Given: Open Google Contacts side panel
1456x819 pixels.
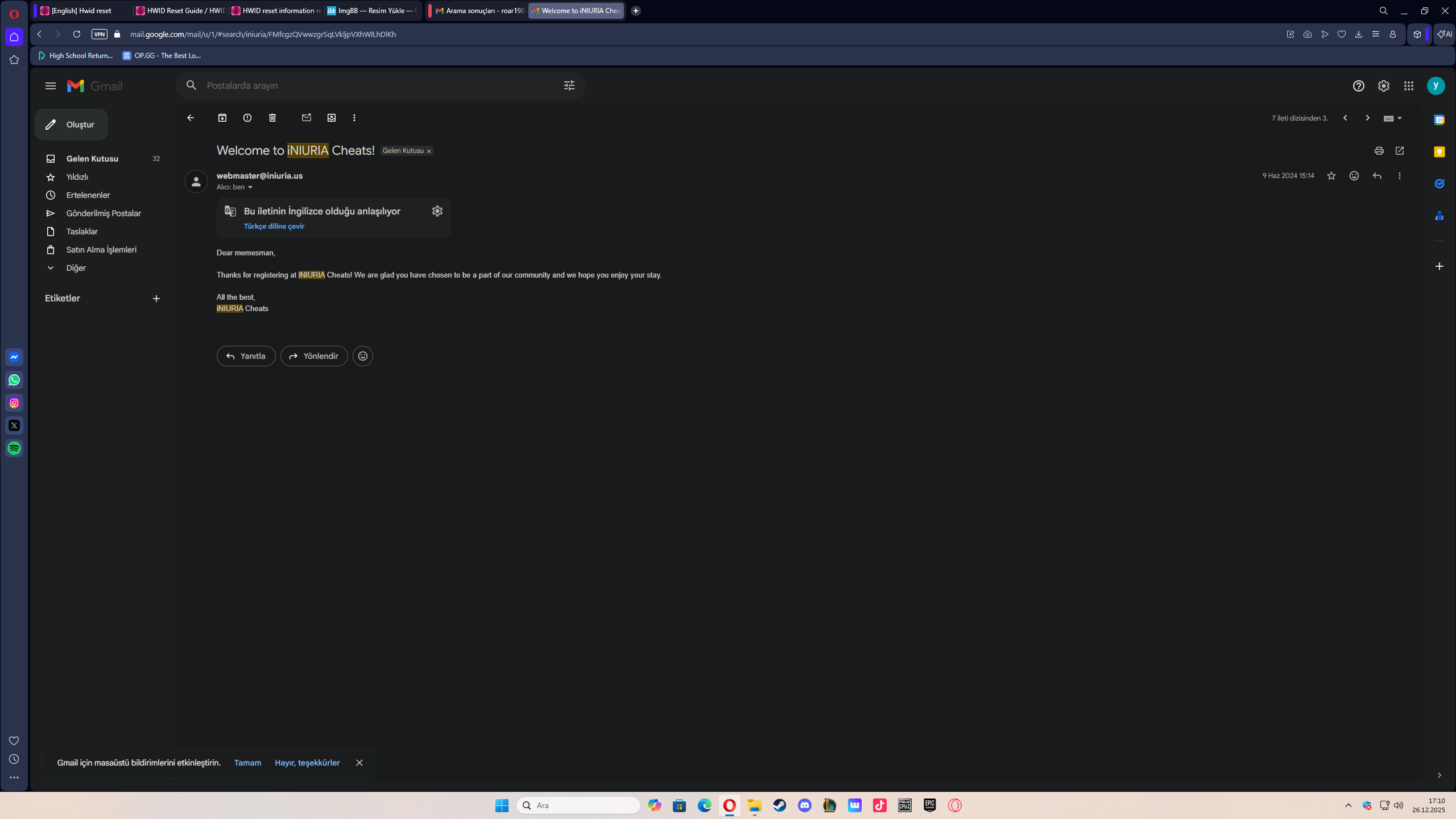Looking at the screenshot, I should [x=1440, y=216].
